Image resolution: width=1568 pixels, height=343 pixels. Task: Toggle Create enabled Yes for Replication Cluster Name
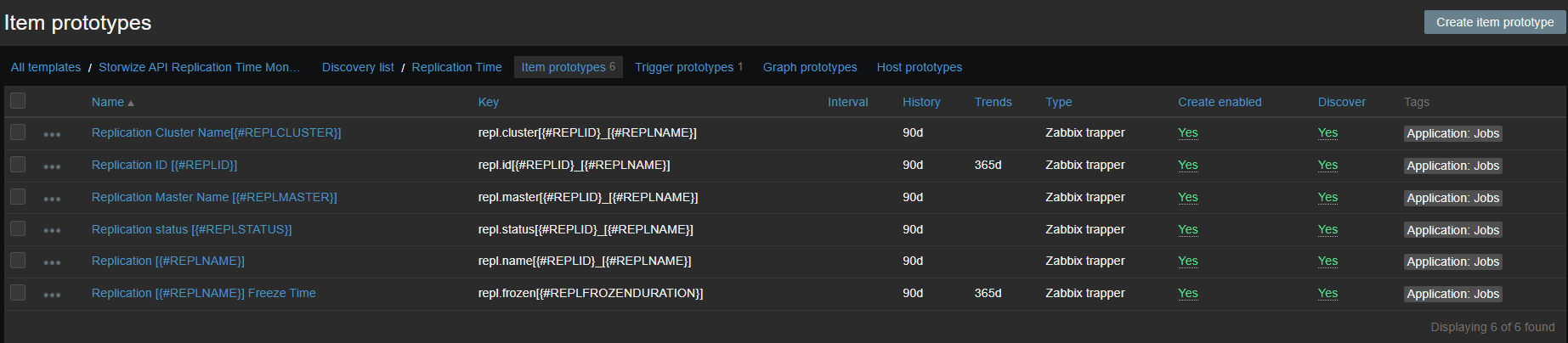click(x=1187, y=132)
